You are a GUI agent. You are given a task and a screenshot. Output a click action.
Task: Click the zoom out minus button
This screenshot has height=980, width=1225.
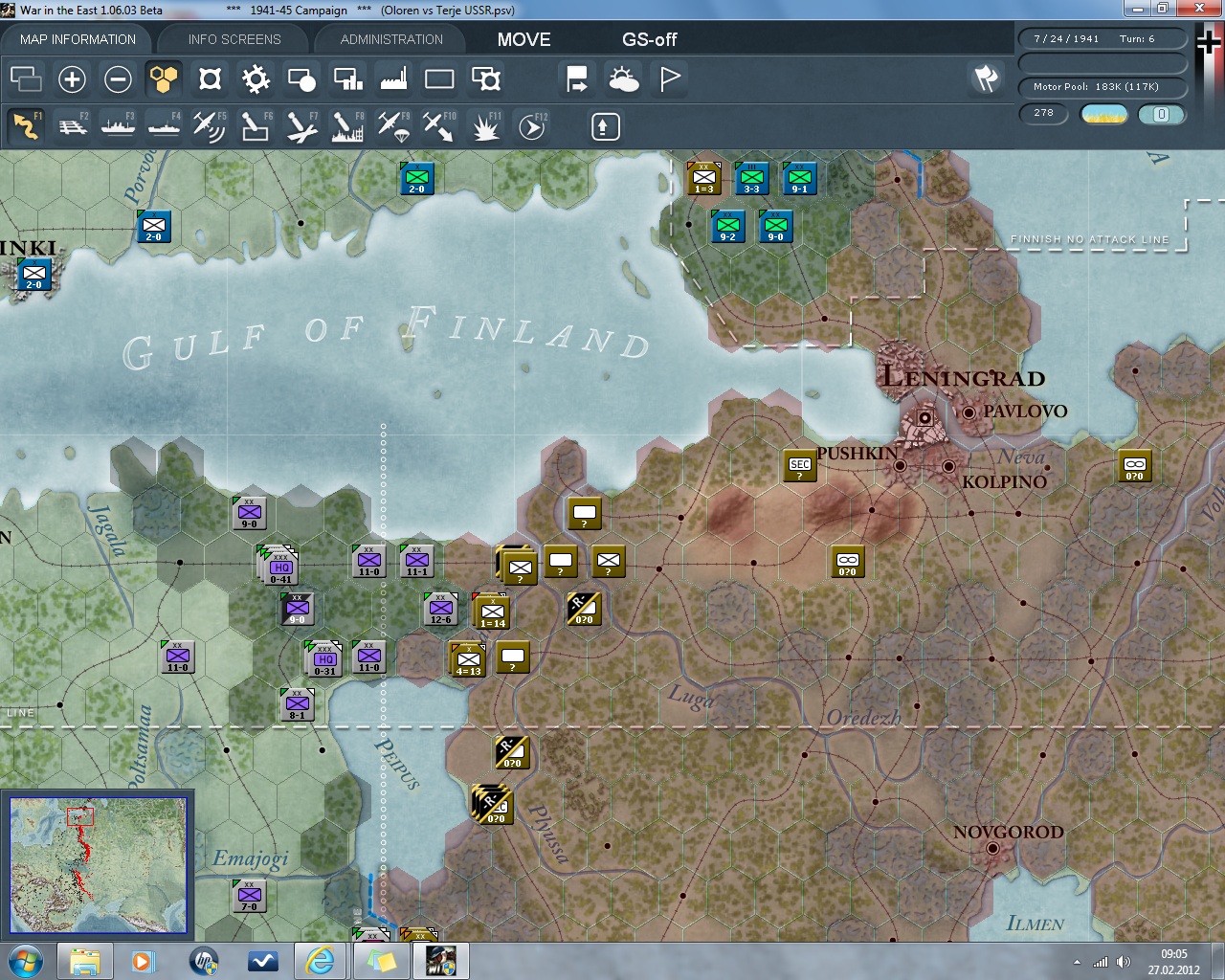(x=118, y=79)
